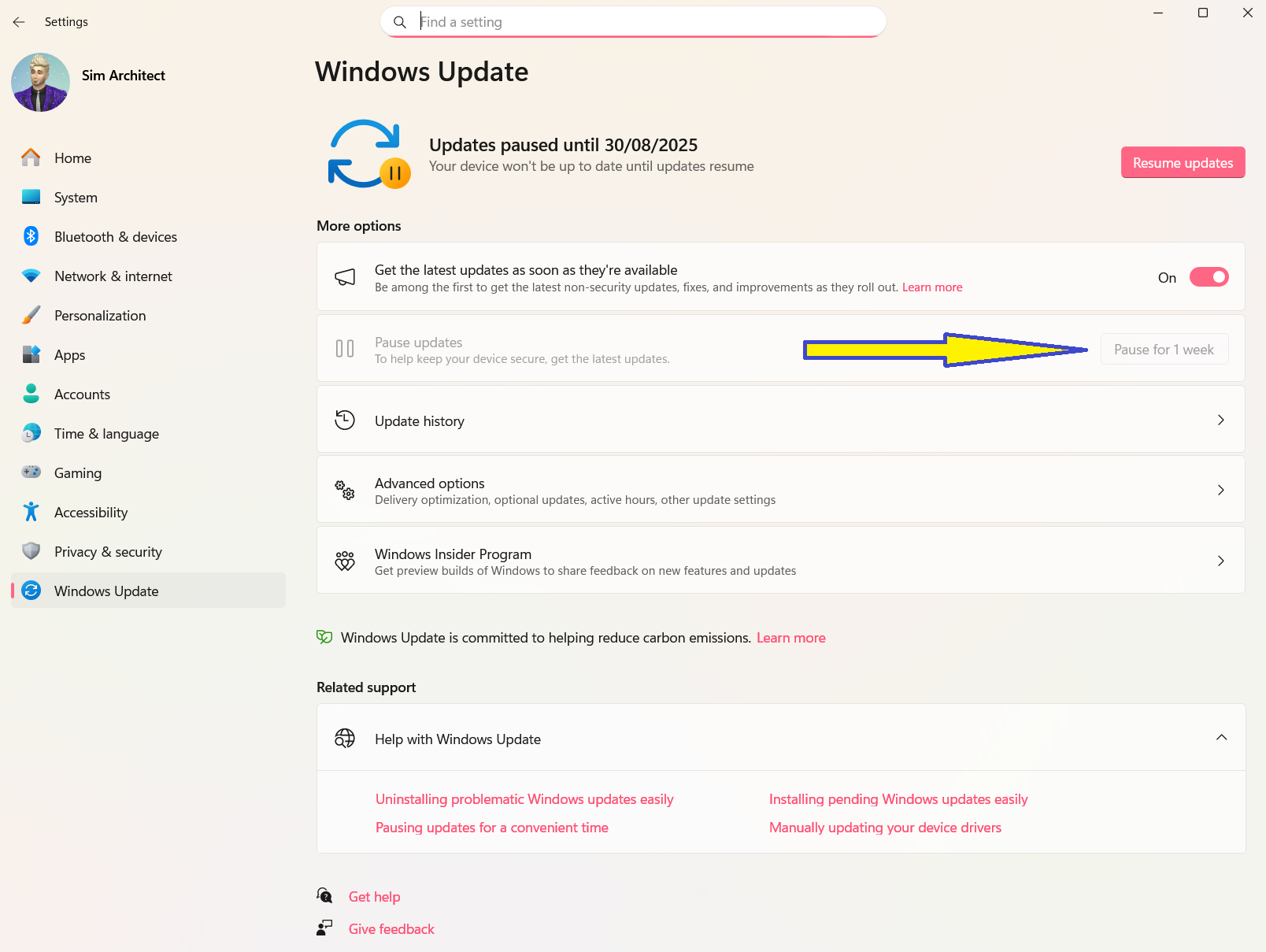Click the back arrow icon
The width and height of the screenshot is (1266, 952).
[x=18, y=22]
